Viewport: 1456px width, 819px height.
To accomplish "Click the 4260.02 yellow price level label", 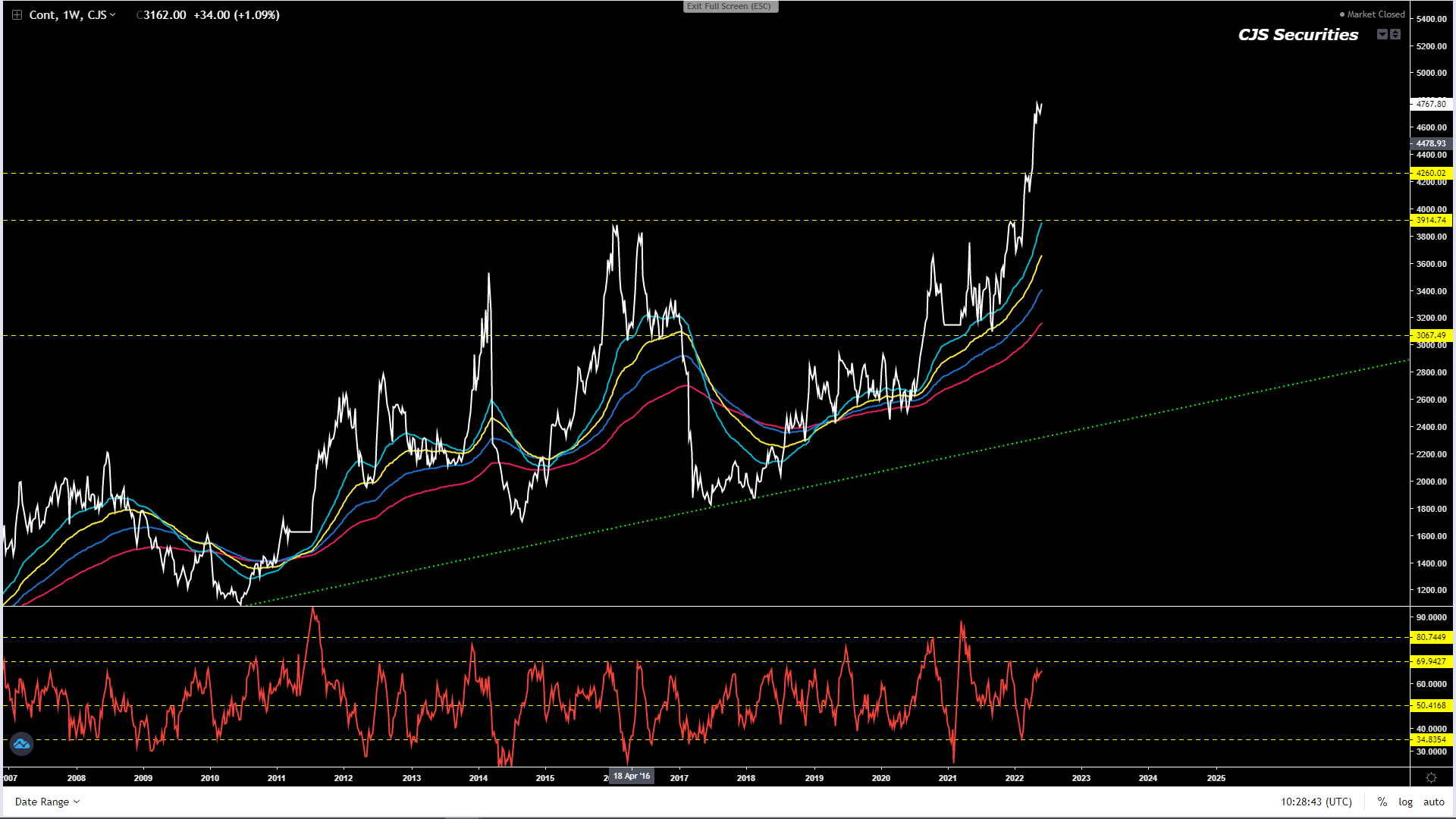I will (x=1431, y=173).
